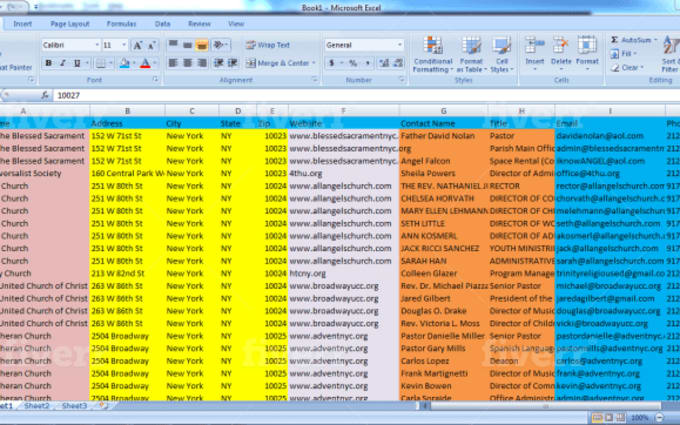Open the Sort & Filter menu
The image size is (680, 425).
(670, 54)
